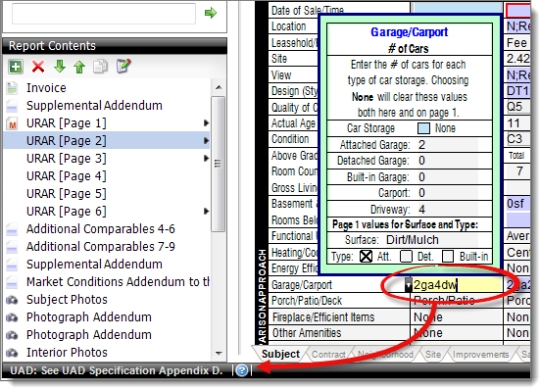The width and height of the screenshot is (540, 388).
Task: Switch to the Contract tab
Action: pos(329,355)
